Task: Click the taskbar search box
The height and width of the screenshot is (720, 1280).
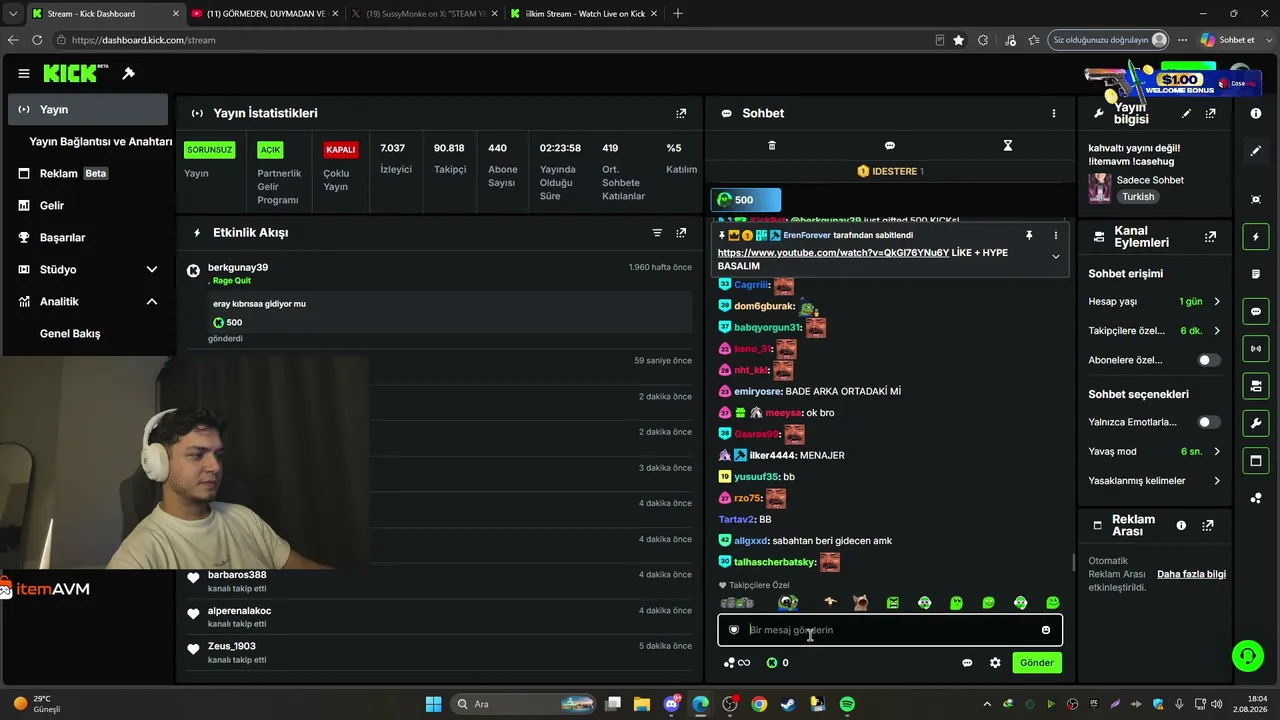Action: (524, 704)
